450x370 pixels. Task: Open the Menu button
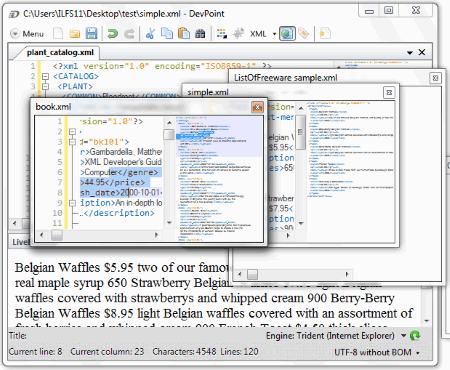click(27, 34)
